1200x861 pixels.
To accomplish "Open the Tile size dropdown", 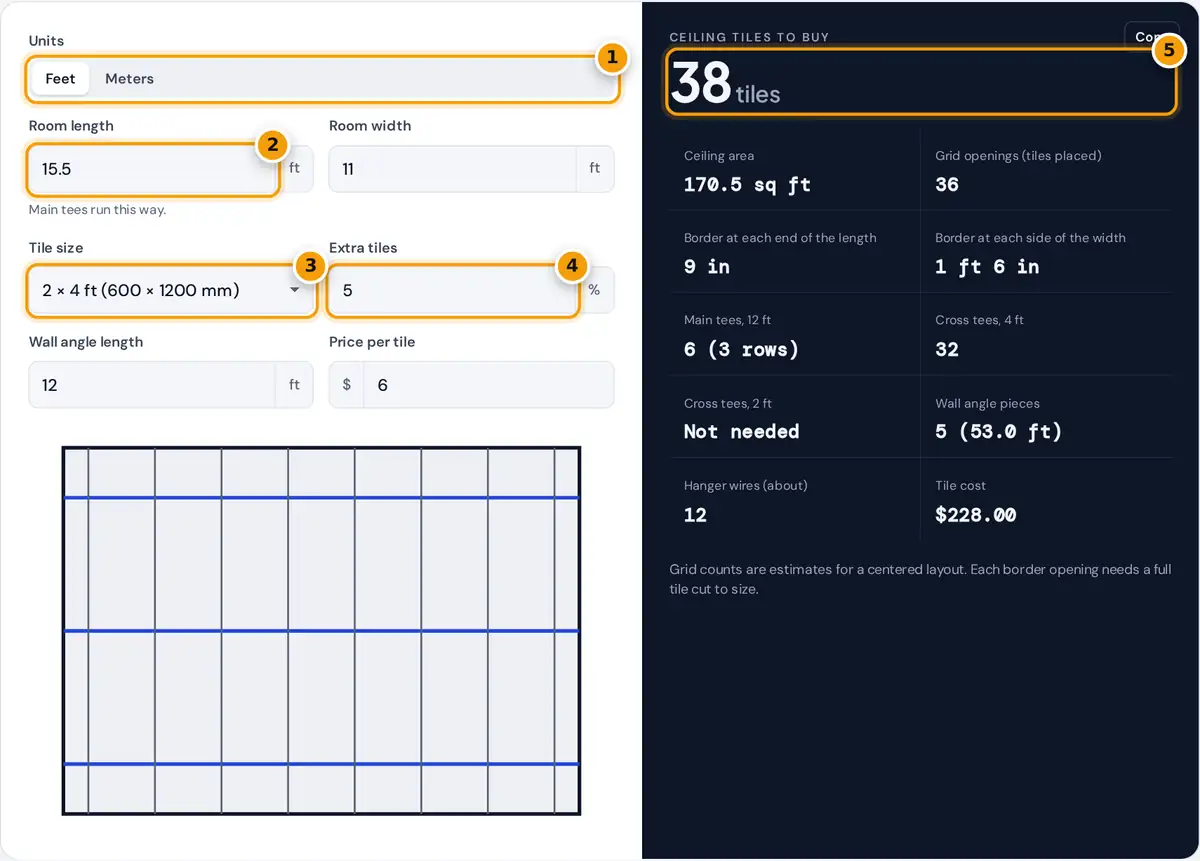I will [171, 291].
